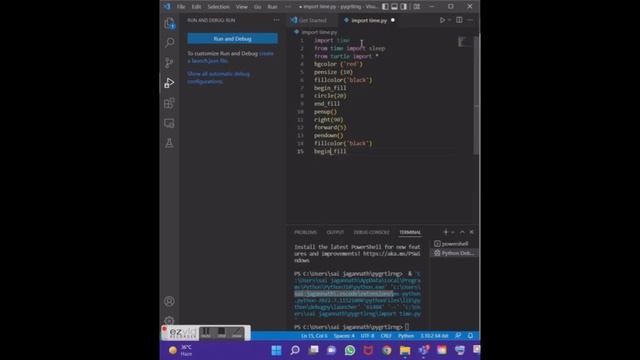Screen dimensions: 640x360
Task: Open the Extensions view
Action: coord(169,103)
